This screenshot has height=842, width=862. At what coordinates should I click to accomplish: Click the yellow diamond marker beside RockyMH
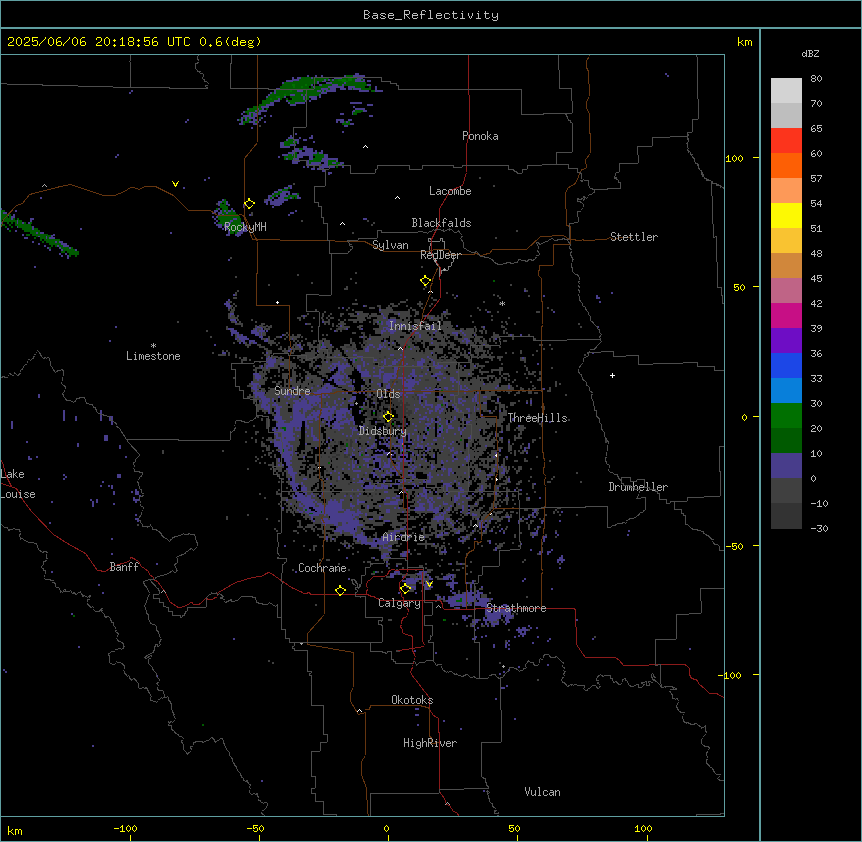(x=250, y=204)
